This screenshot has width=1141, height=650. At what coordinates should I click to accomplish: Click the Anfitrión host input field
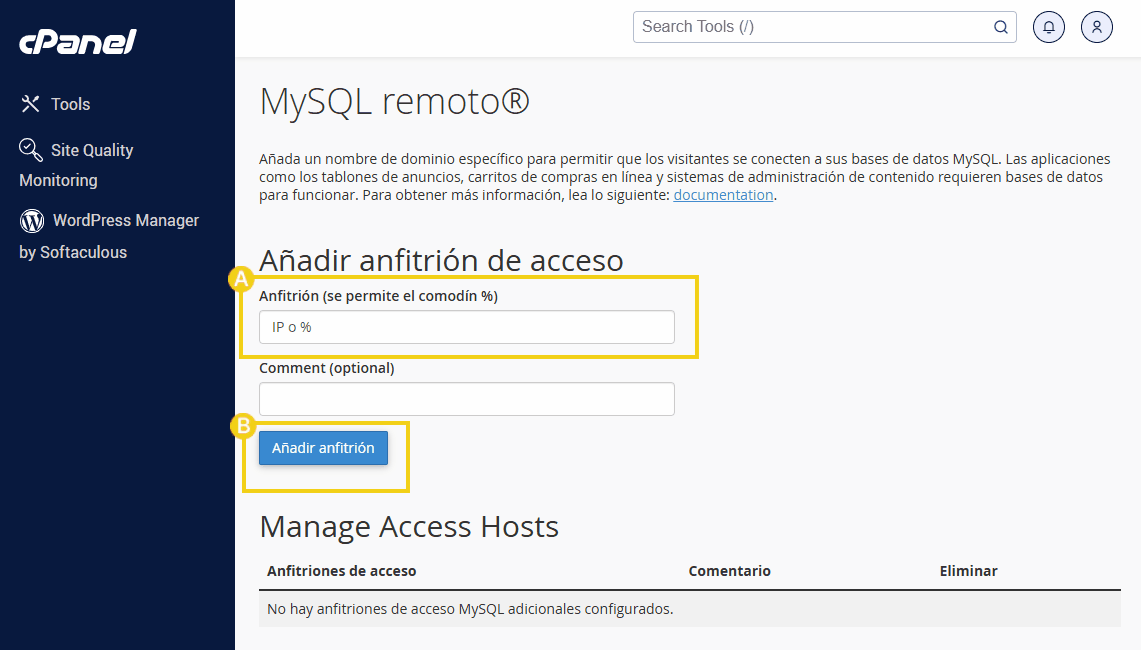[466, 327]
